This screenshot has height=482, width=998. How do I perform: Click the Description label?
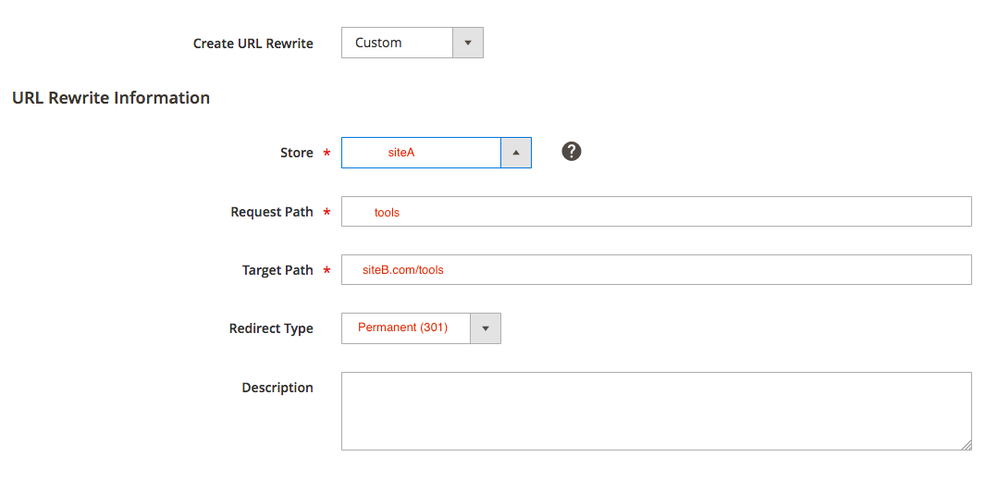pos(277,388)
